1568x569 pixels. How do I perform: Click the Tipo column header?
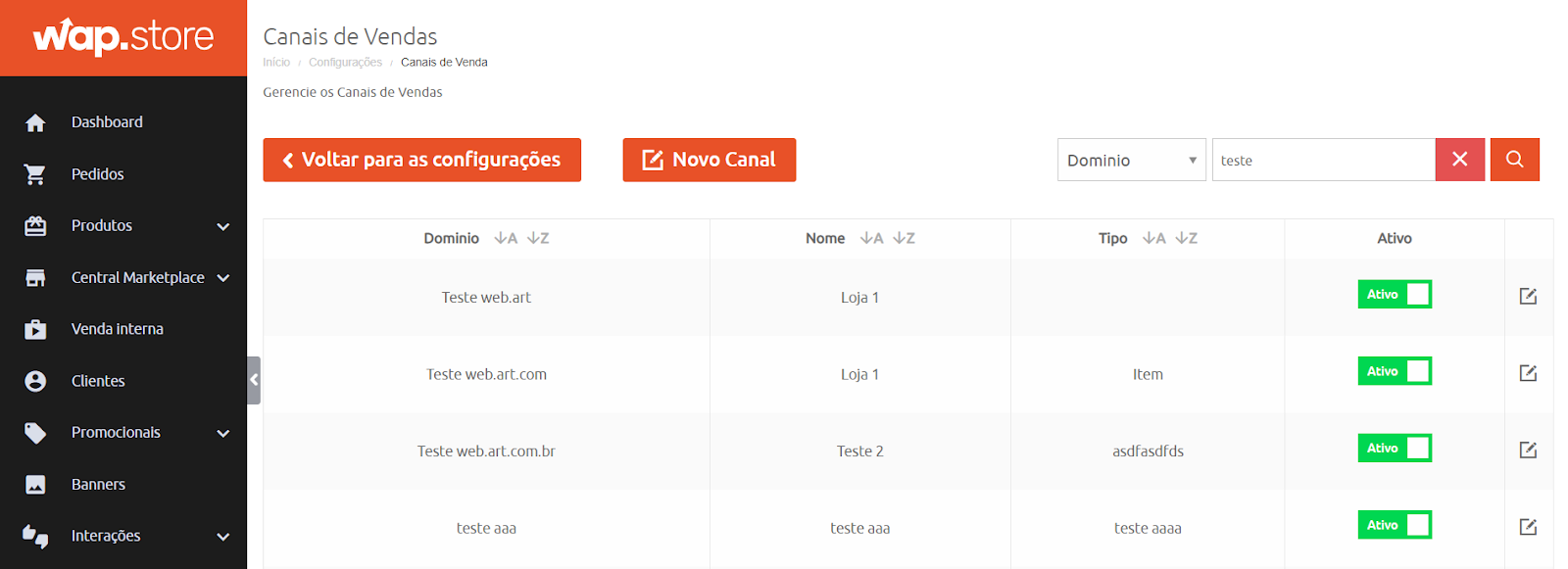[x=1113, y=238]
